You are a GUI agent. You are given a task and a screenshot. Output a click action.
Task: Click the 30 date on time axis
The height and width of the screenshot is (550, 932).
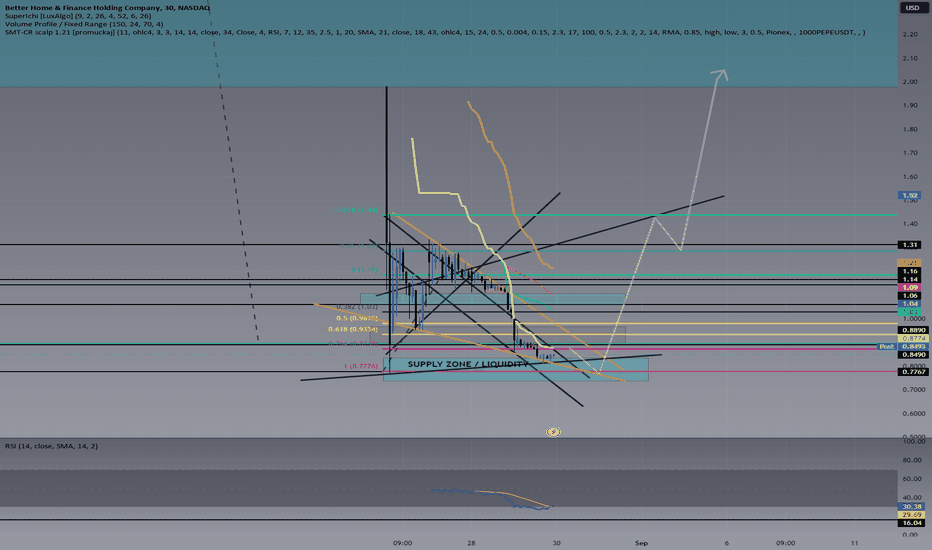point(556,543)
